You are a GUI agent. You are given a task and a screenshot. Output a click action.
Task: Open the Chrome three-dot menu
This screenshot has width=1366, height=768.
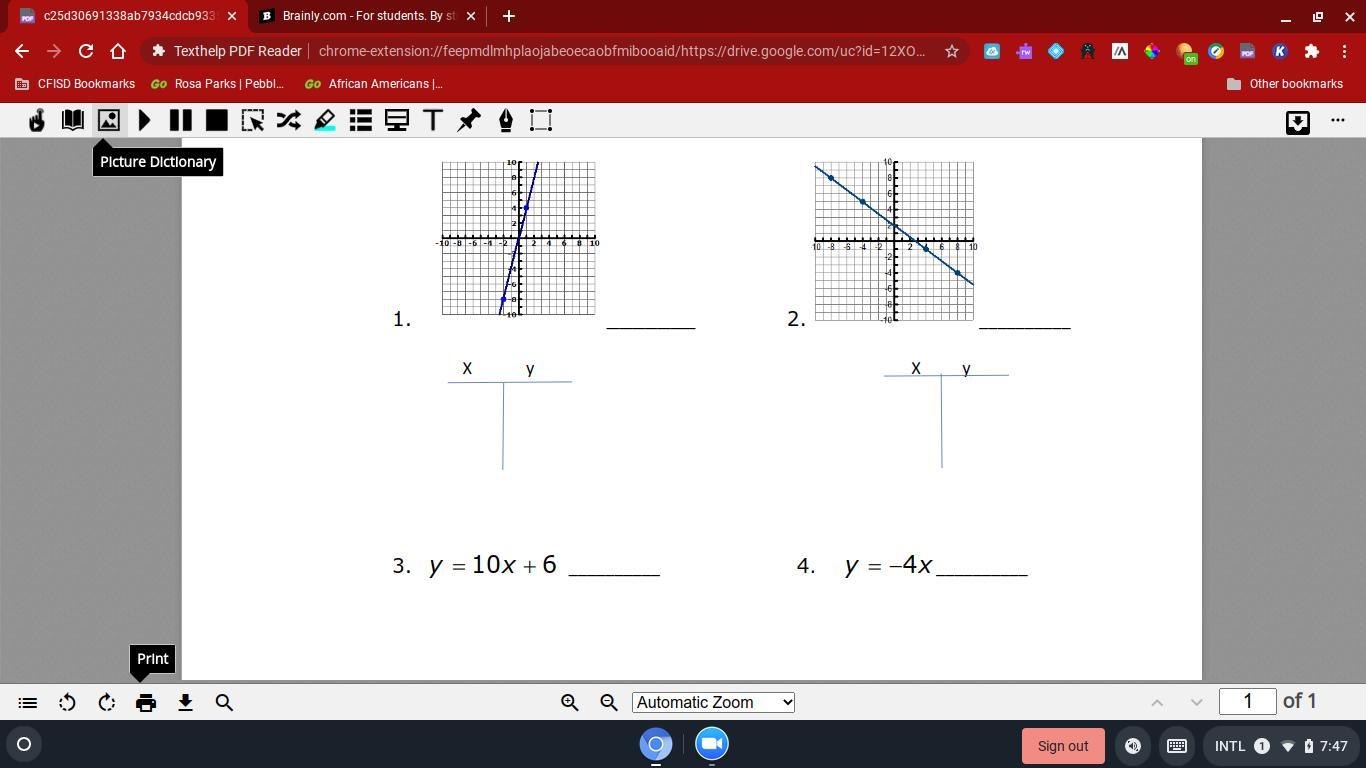click(1344, 51)
